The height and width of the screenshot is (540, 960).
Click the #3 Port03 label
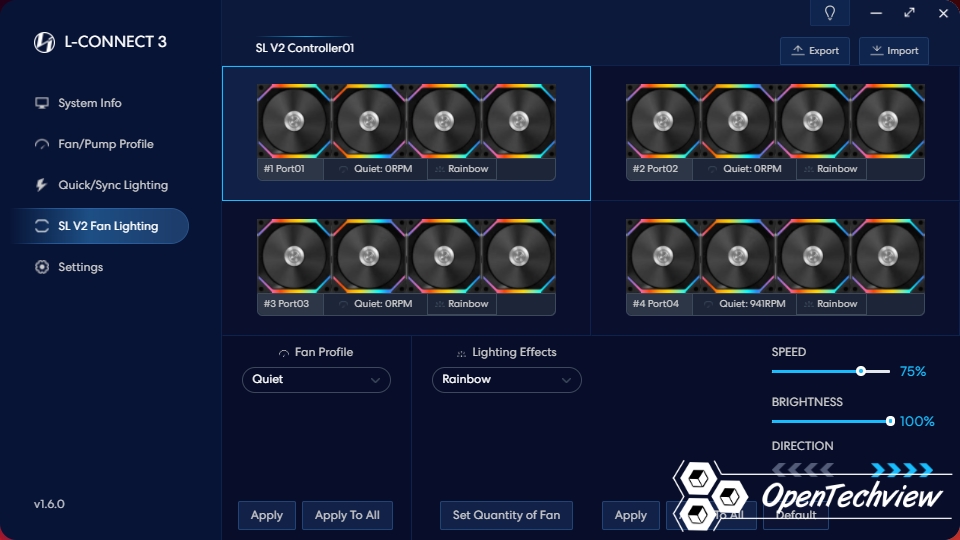(x=286, y=304)
